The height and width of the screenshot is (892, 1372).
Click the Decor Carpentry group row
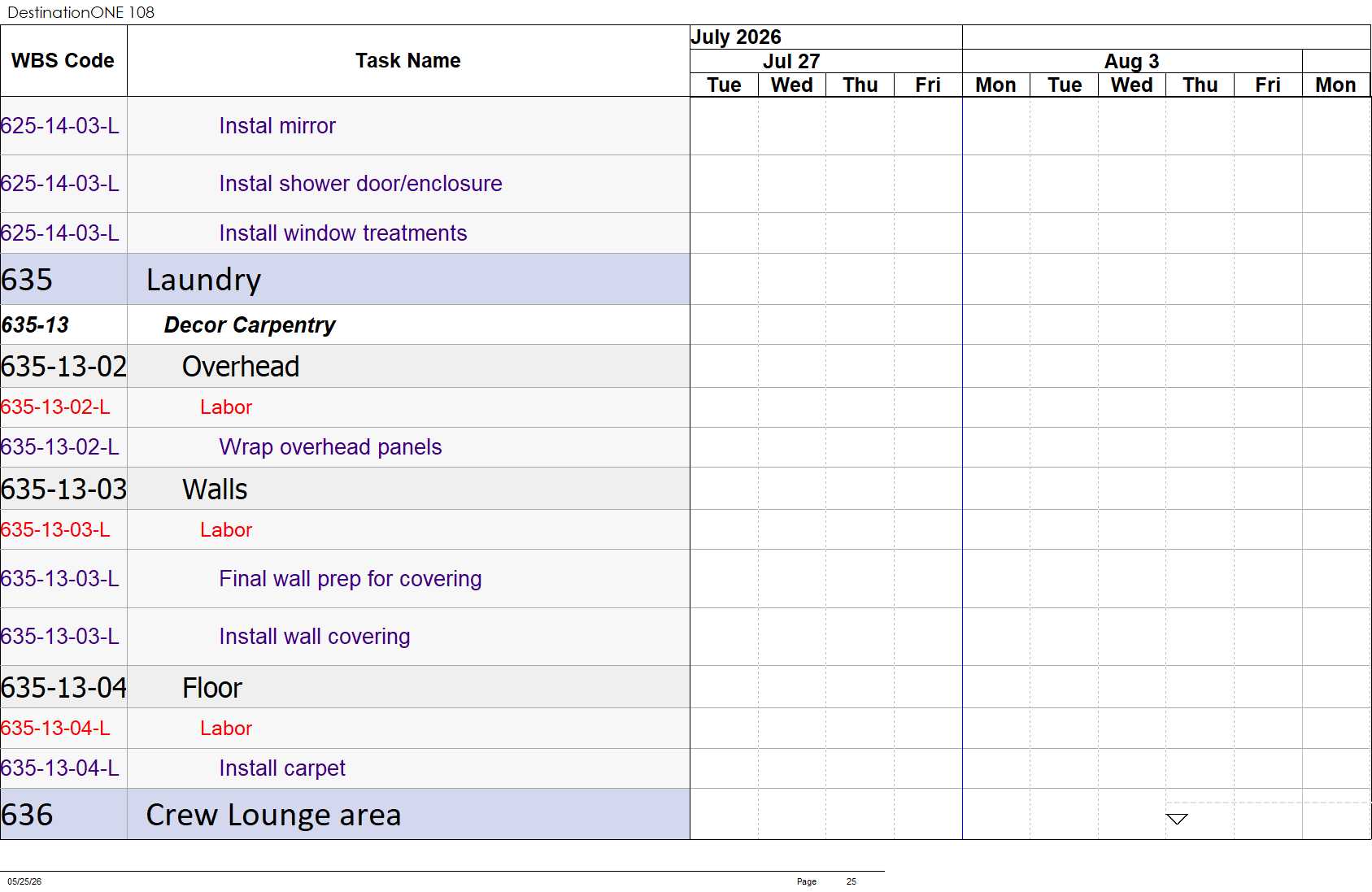(x=345, y=324)
